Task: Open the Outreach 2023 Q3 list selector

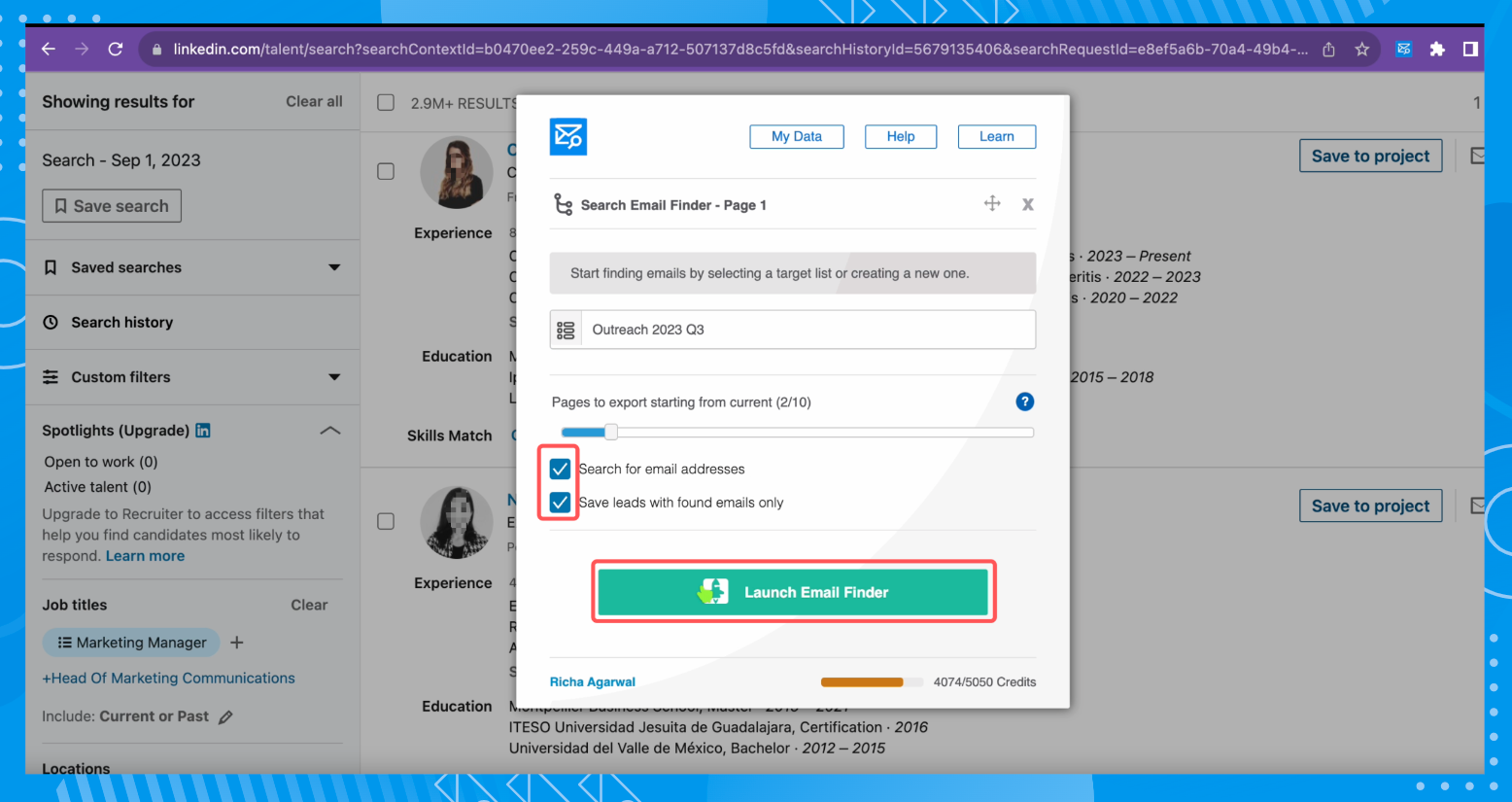Action: pyautogui.click(x=793, y=330)
